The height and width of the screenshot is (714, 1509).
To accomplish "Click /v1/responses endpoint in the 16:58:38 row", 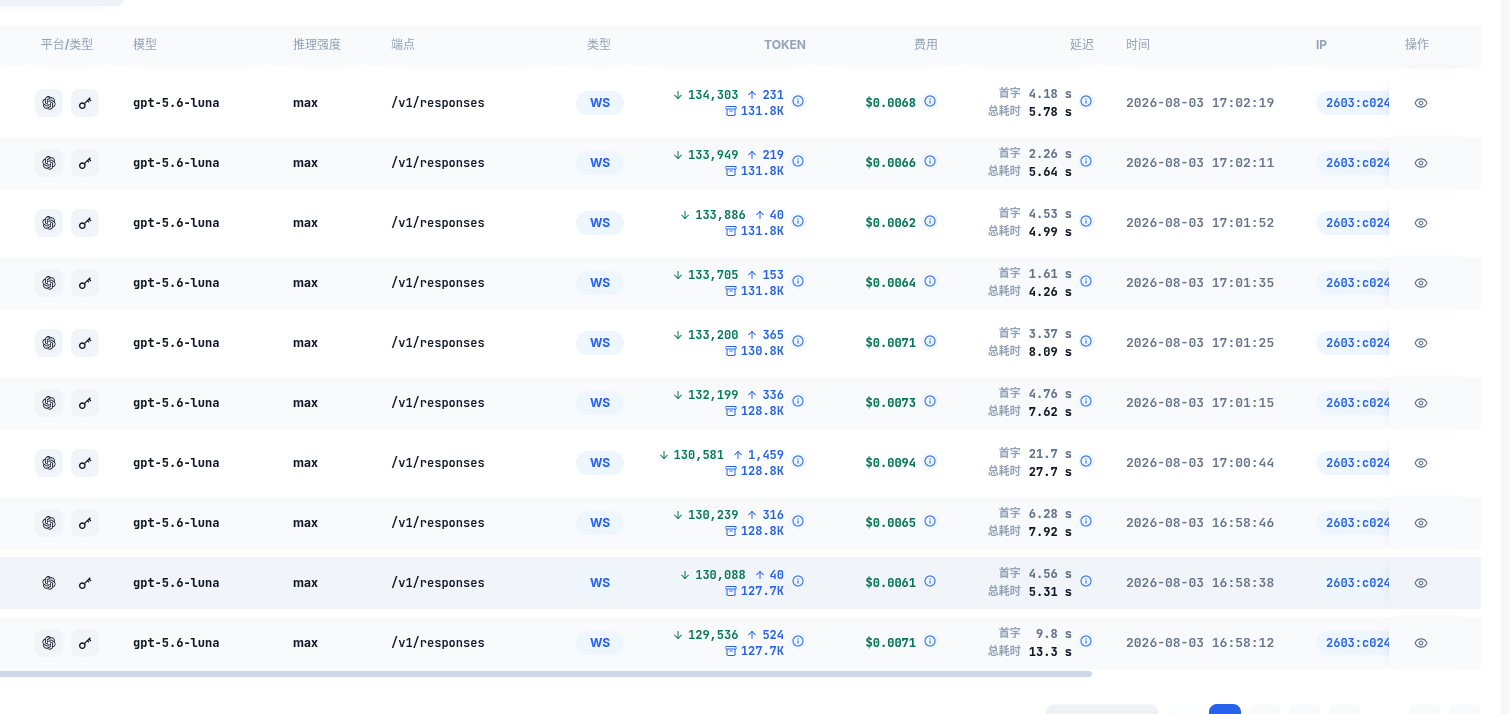I will click(x=438, y=583).
